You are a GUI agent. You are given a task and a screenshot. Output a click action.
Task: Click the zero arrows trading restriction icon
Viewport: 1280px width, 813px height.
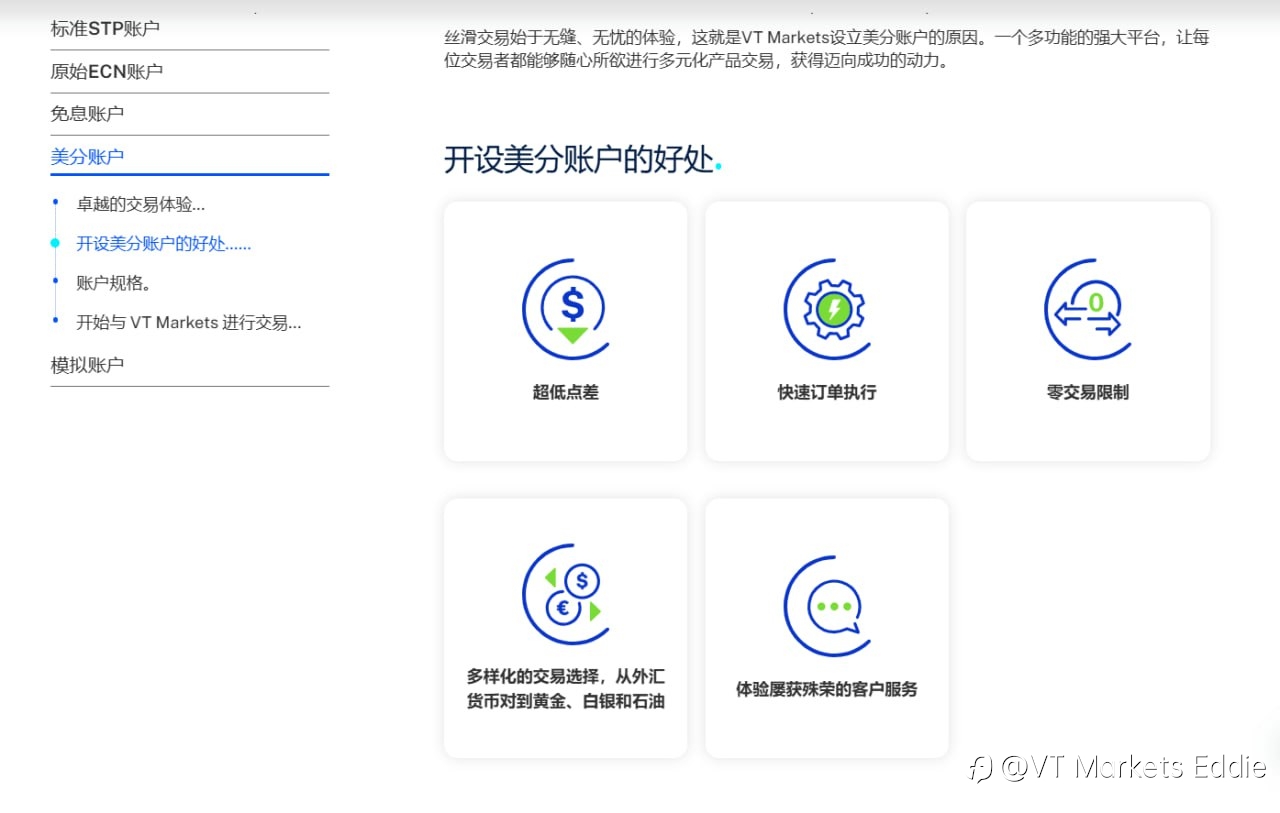1088,309
